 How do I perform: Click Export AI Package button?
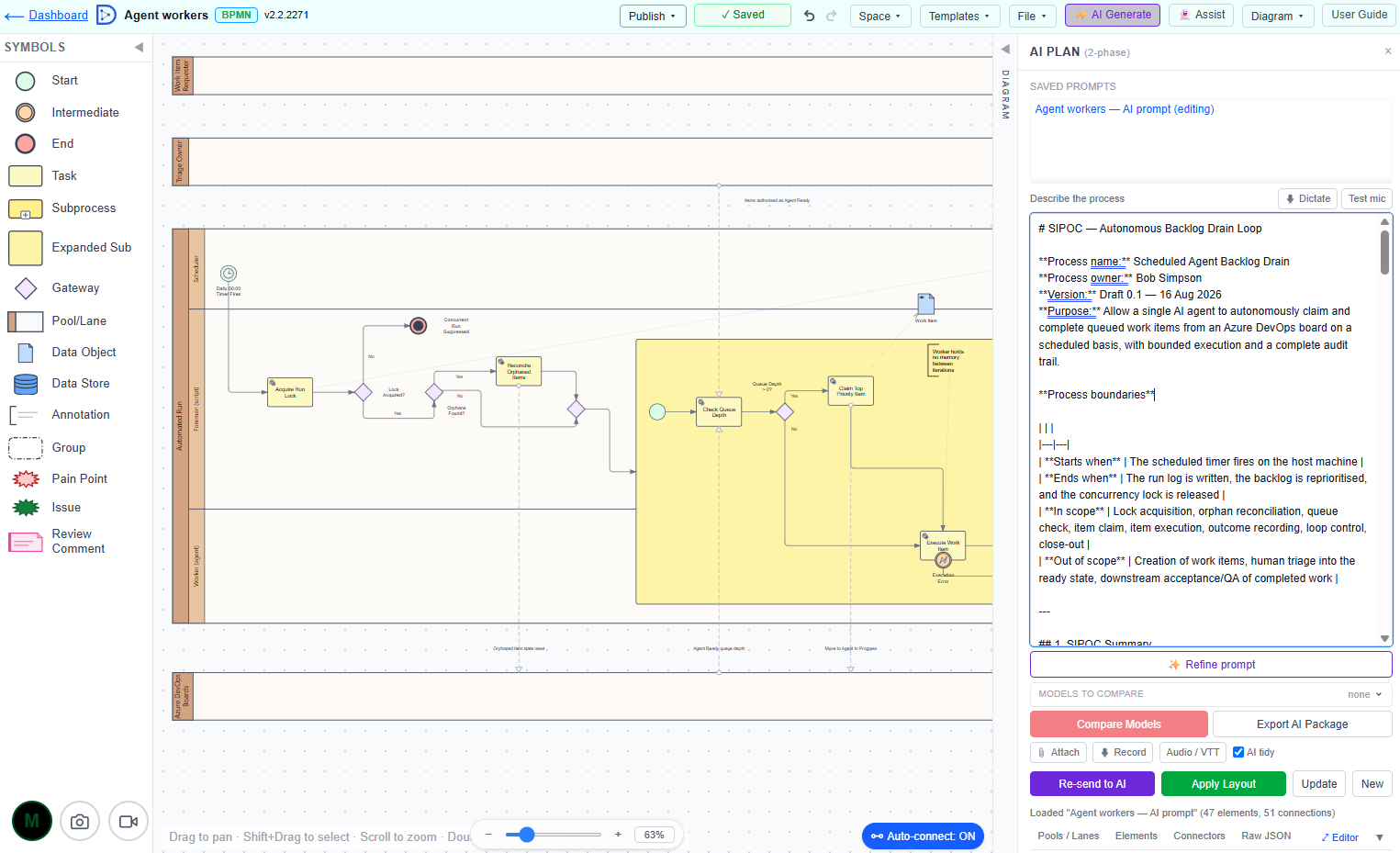pos(1302,724)
